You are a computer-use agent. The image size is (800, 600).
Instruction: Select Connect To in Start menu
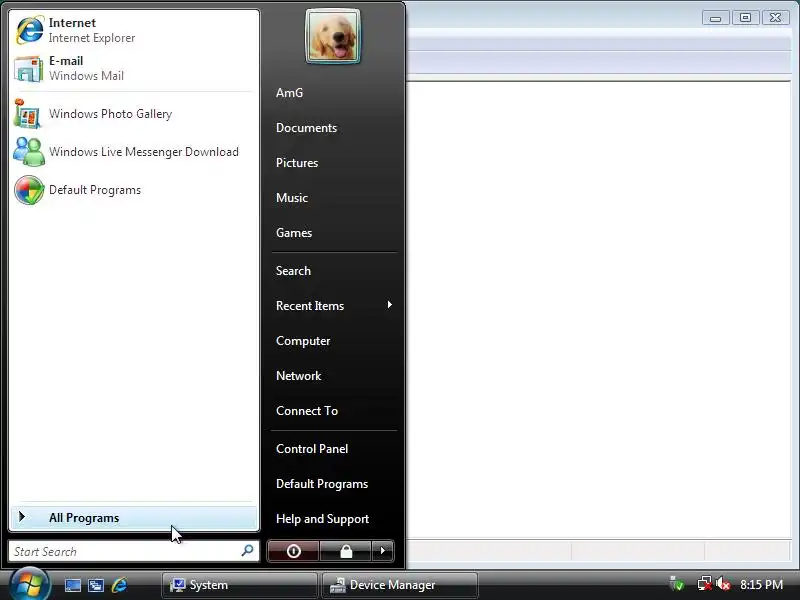click(307, 411)
